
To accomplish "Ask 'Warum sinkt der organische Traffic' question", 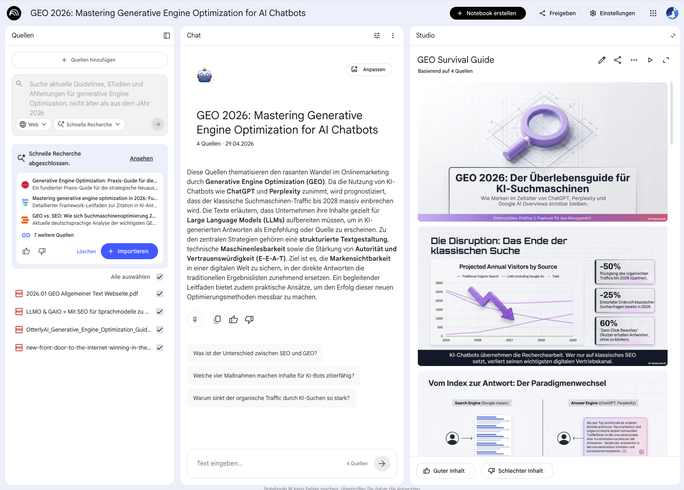I will click(271, 398).
